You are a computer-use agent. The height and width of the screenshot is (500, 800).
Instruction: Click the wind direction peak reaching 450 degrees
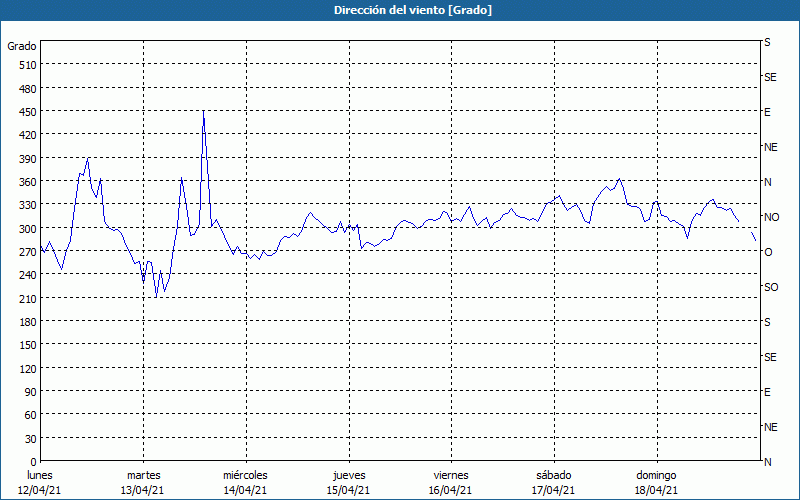tap(204, 111)
